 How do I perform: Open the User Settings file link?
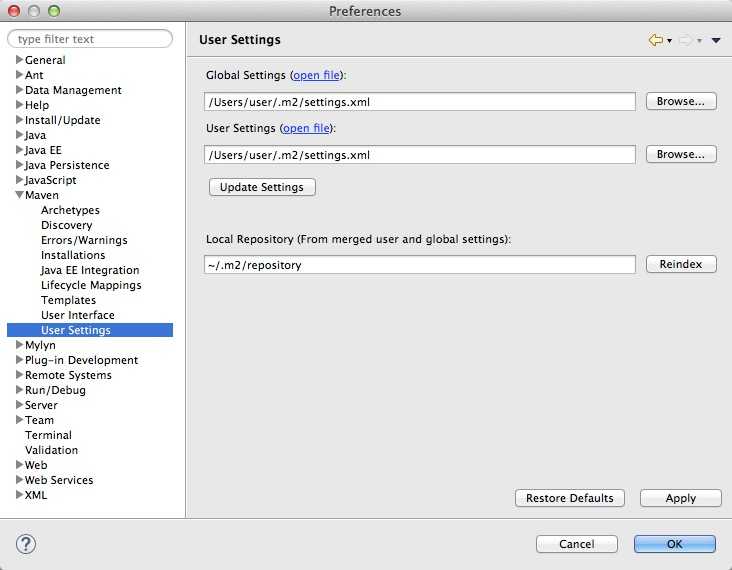[307, 128]
